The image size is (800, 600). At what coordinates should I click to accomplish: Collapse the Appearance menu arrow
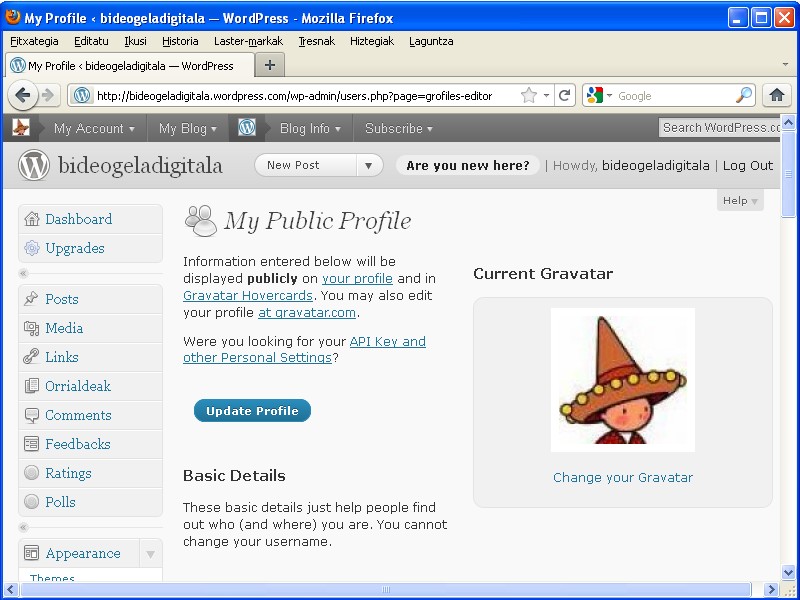tap(151, 554)
